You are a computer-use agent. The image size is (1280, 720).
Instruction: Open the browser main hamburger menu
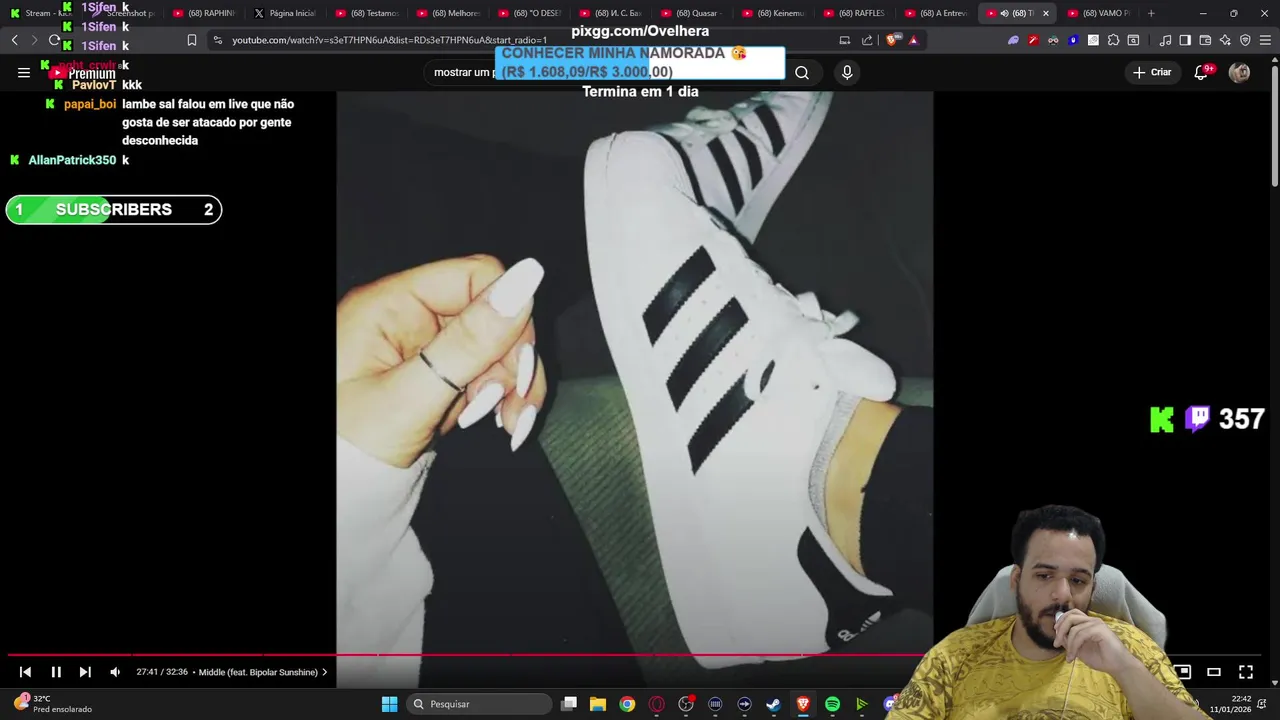click(1265, 40)
